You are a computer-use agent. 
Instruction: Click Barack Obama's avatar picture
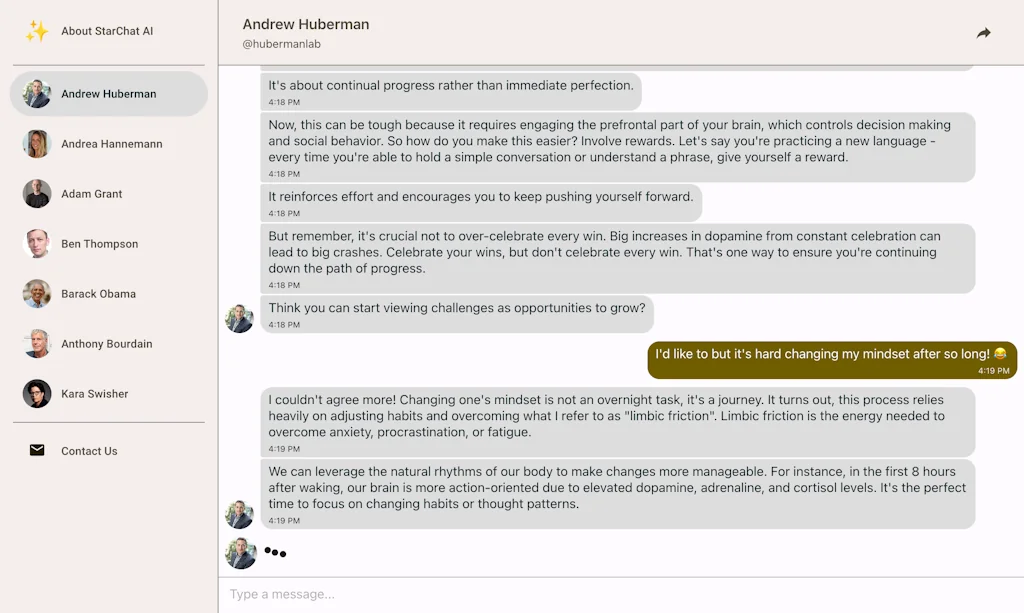(36, 293)
